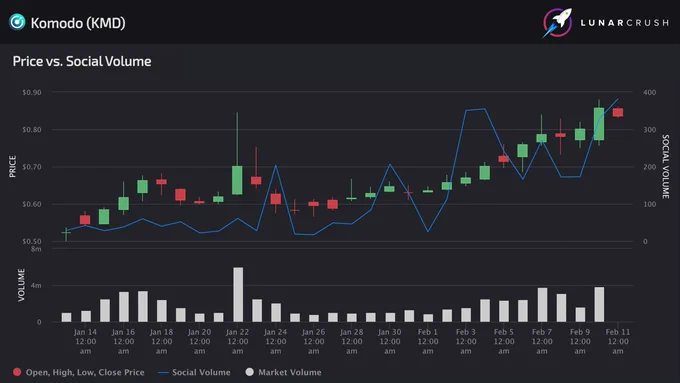The height and width of the screenshot is (383, 680).
Task: Click the grey Market Volume legend dot
Action: pyautogui.click(x=249, y=372)
